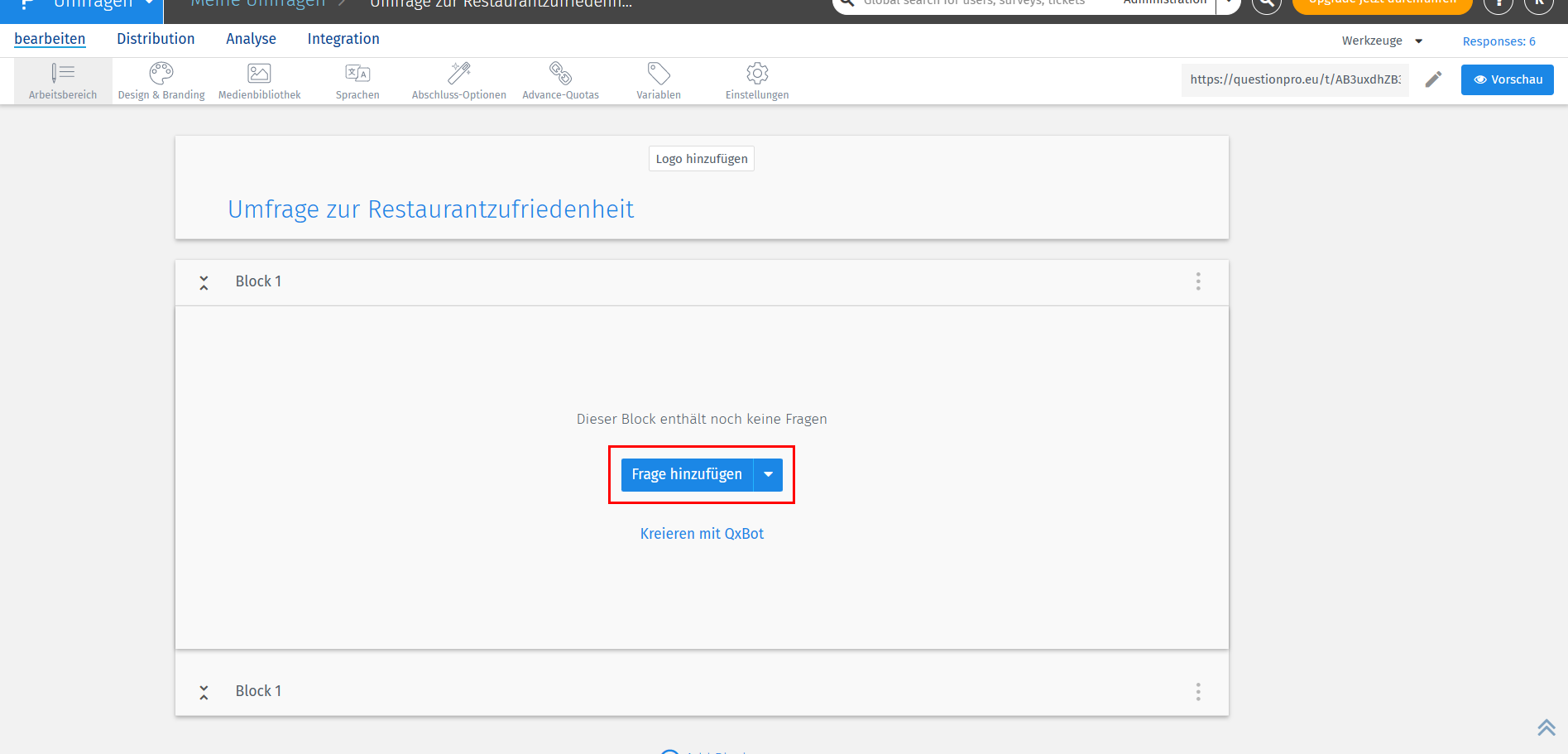Image resolution: width=1568 pixels, height=754 pixels.
Task: Open the Integration tab
Action: click(343, 39)
